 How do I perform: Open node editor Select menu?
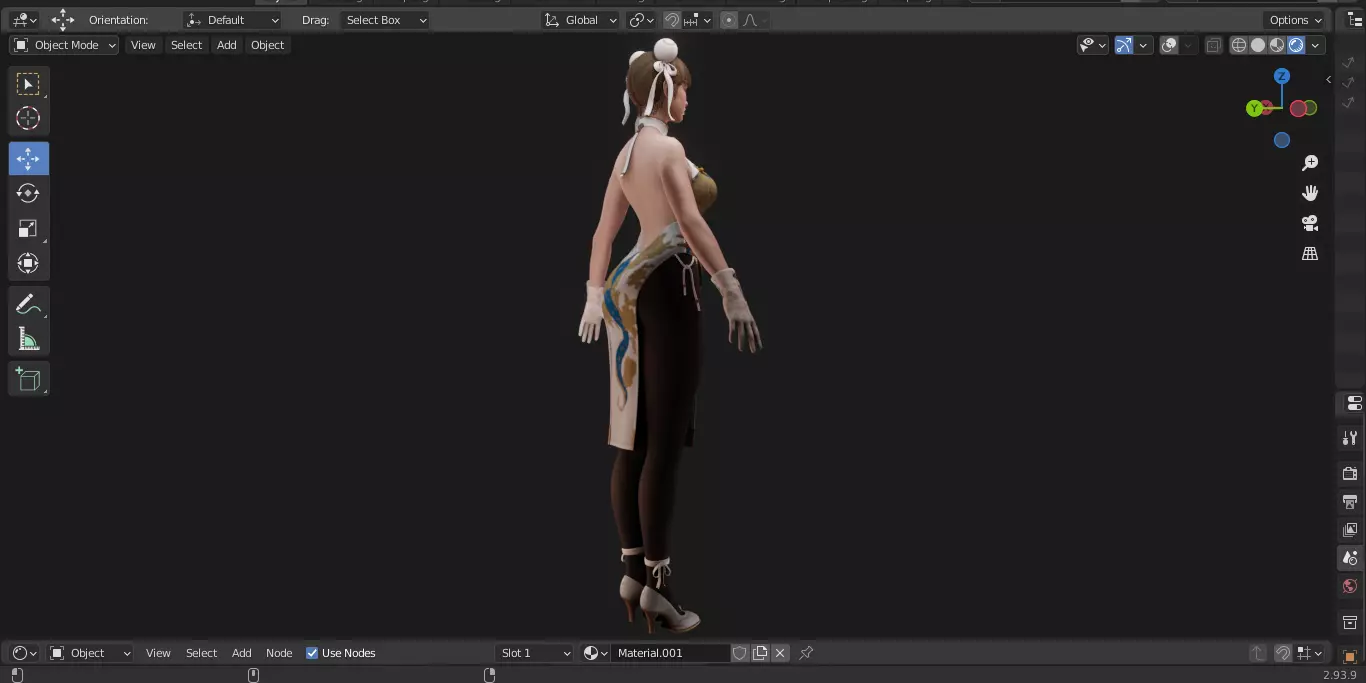click(x=201, y=653)
